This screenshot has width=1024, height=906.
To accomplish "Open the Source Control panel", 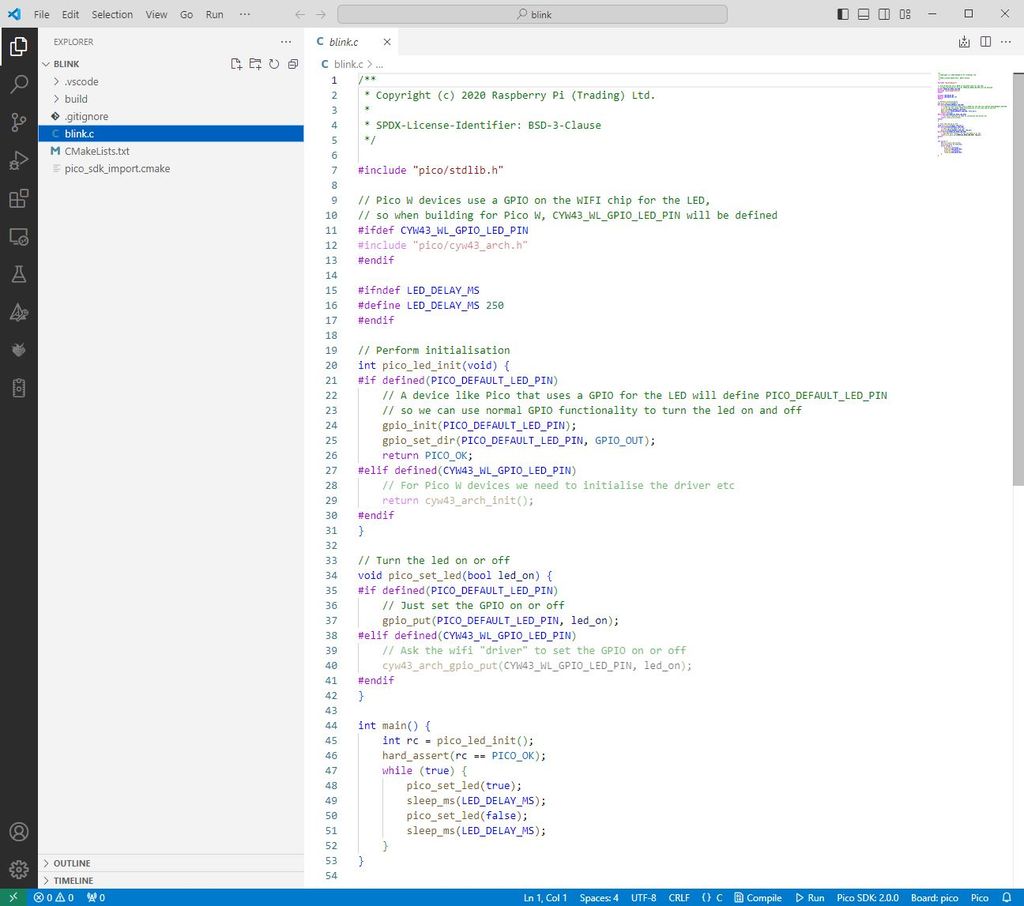I will [x=18, y=122].
